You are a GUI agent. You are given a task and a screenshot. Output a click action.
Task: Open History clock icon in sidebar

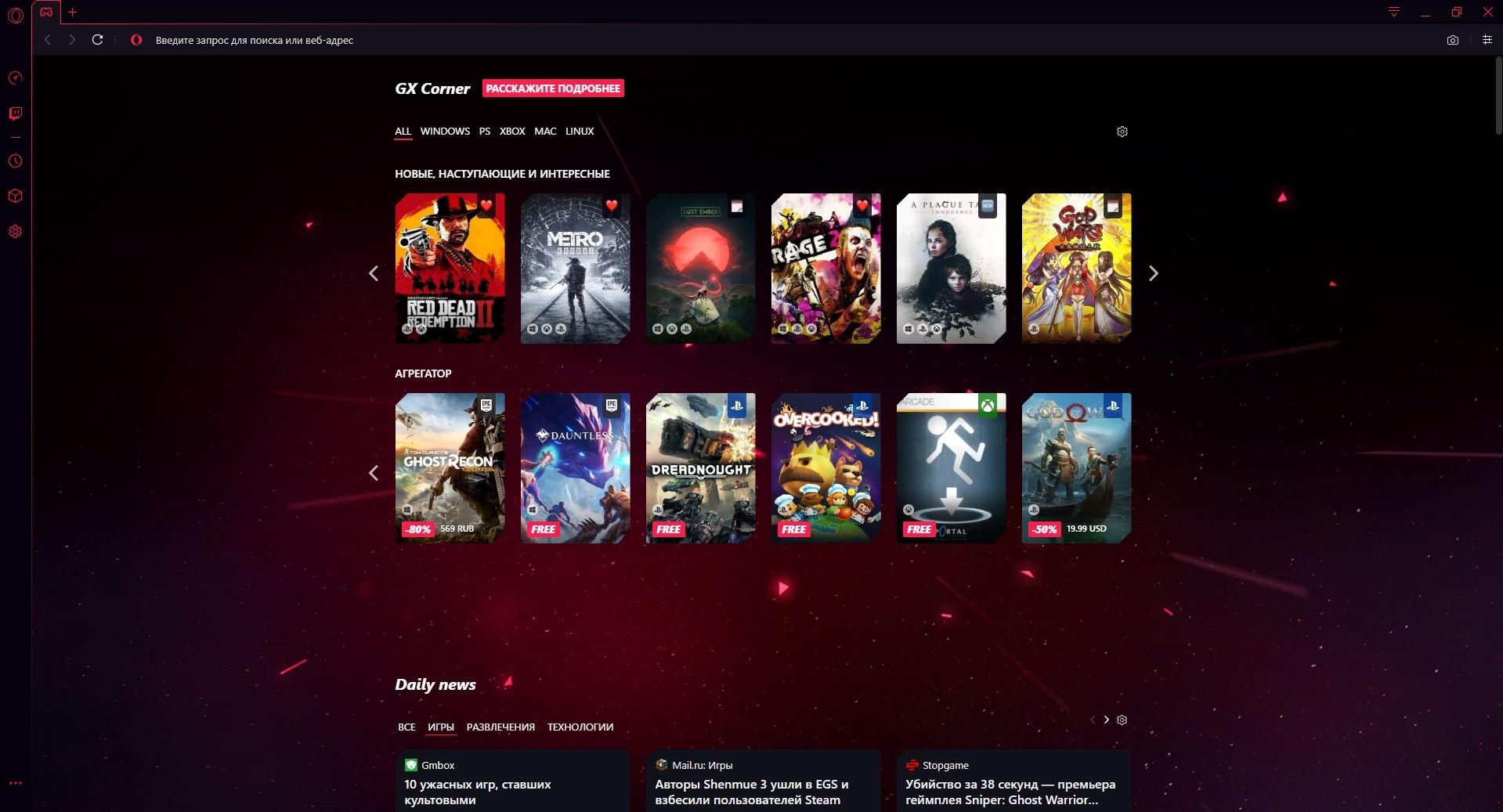[15, 161]
